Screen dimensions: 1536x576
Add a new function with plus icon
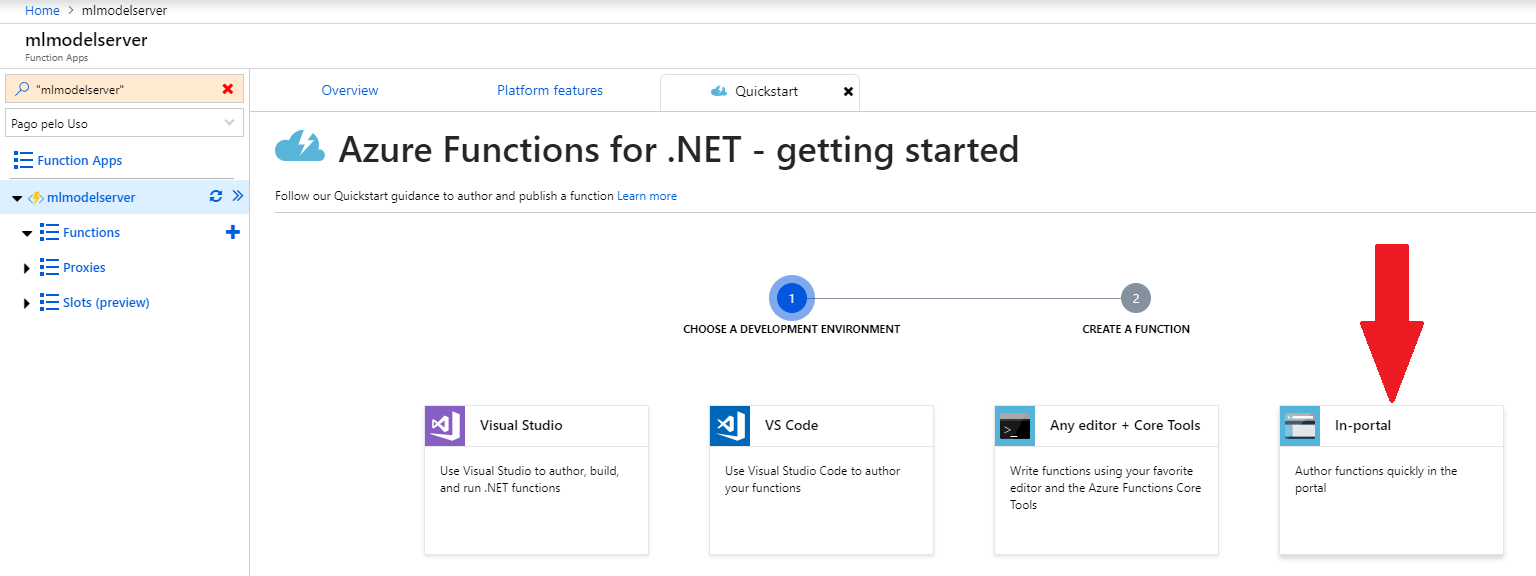(233, 232)
